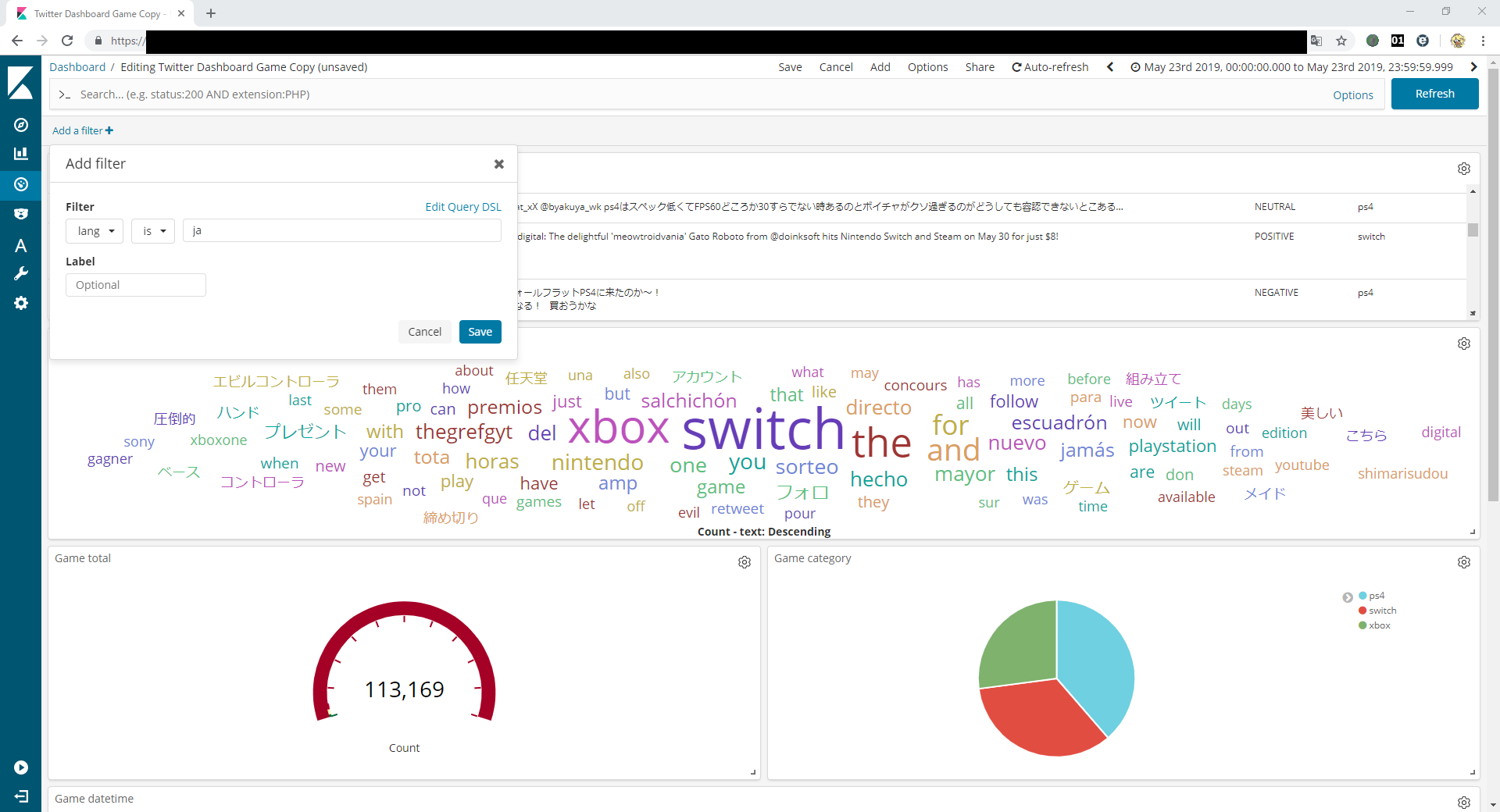Image resolution: width=1500 pixels, height=812 pixels.
Task: Open Management gear icon in sidebar
Action: (21, 303)
